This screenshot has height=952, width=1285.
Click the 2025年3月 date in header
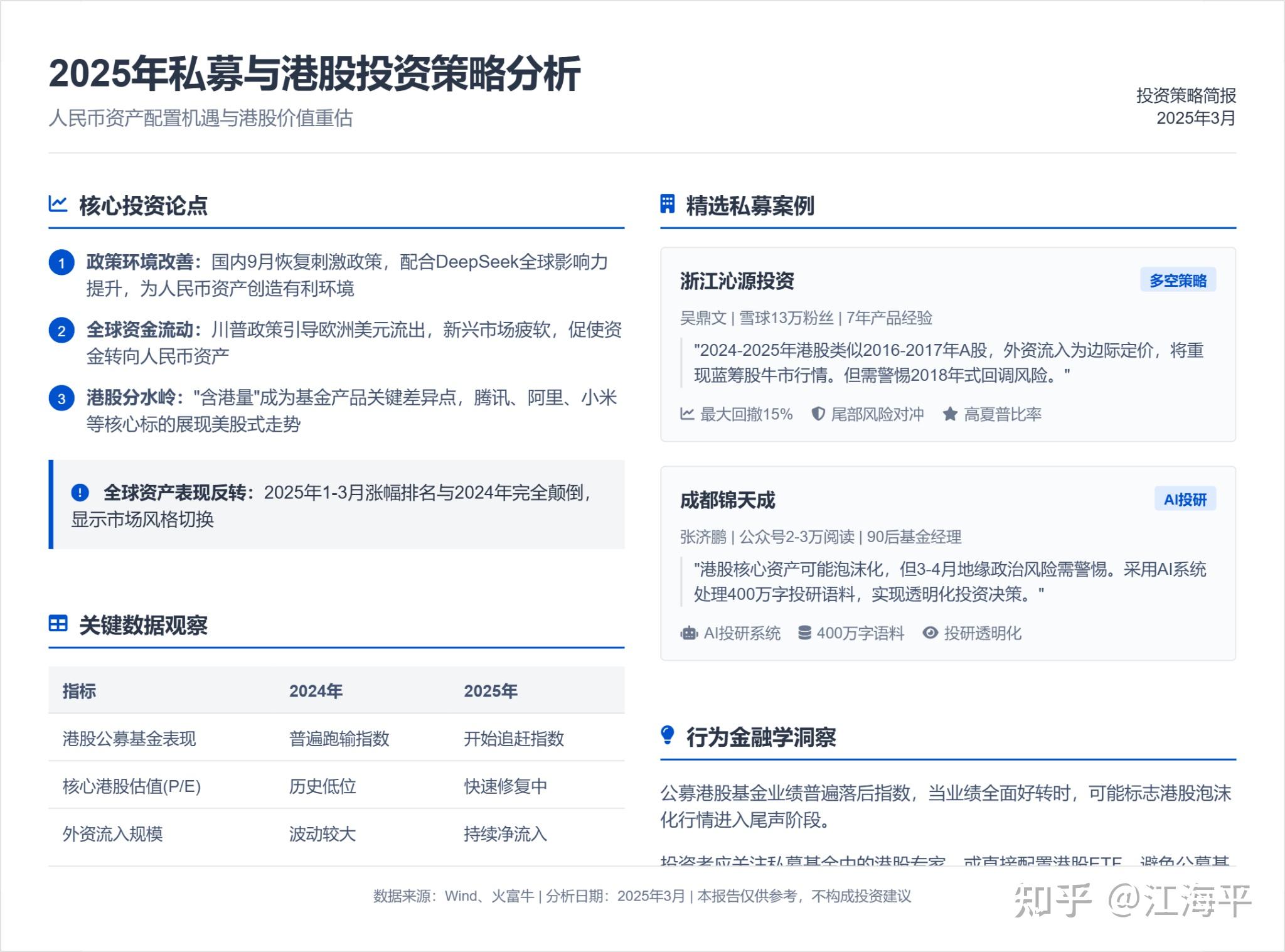click(x=1196, y=118)
